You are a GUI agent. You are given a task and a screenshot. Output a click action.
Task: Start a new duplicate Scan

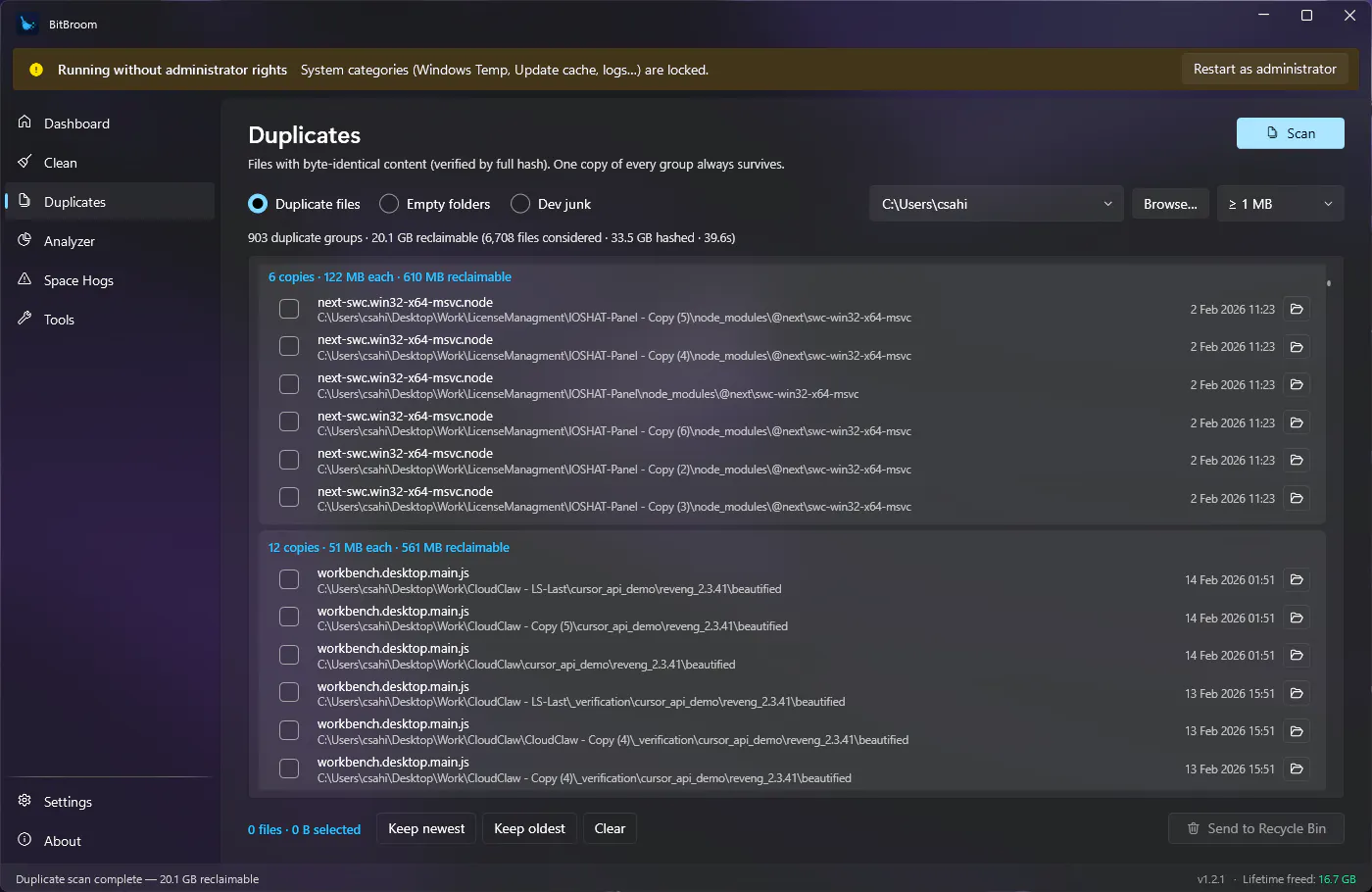(x=1291, y=133)
